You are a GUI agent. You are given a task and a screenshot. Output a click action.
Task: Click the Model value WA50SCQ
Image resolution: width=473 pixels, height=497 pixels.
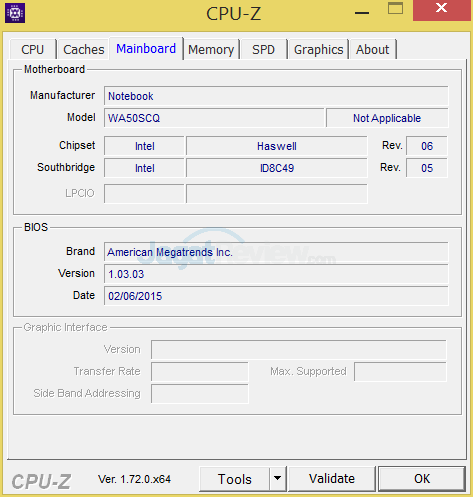coord(214,118)
